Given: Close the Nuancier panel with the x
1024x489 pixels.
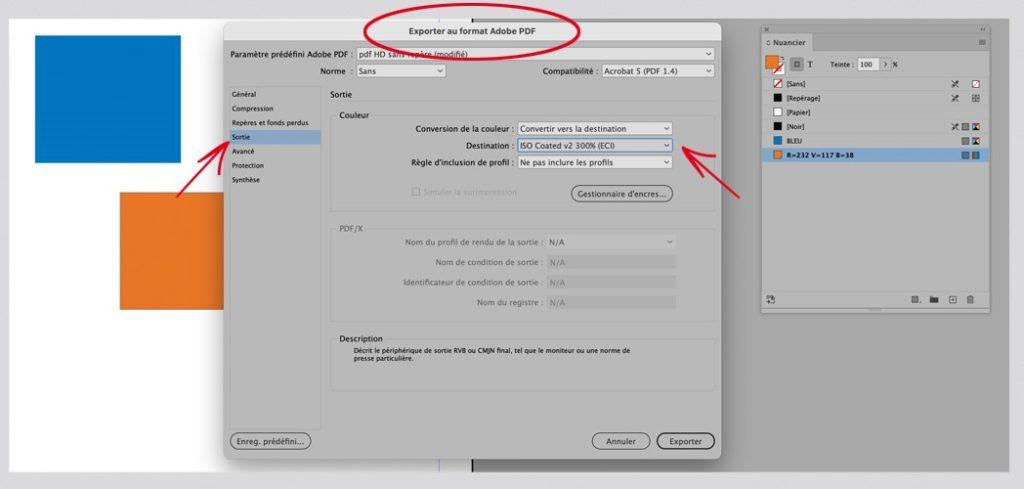Looking at the screenshot, I should [767, 29].
